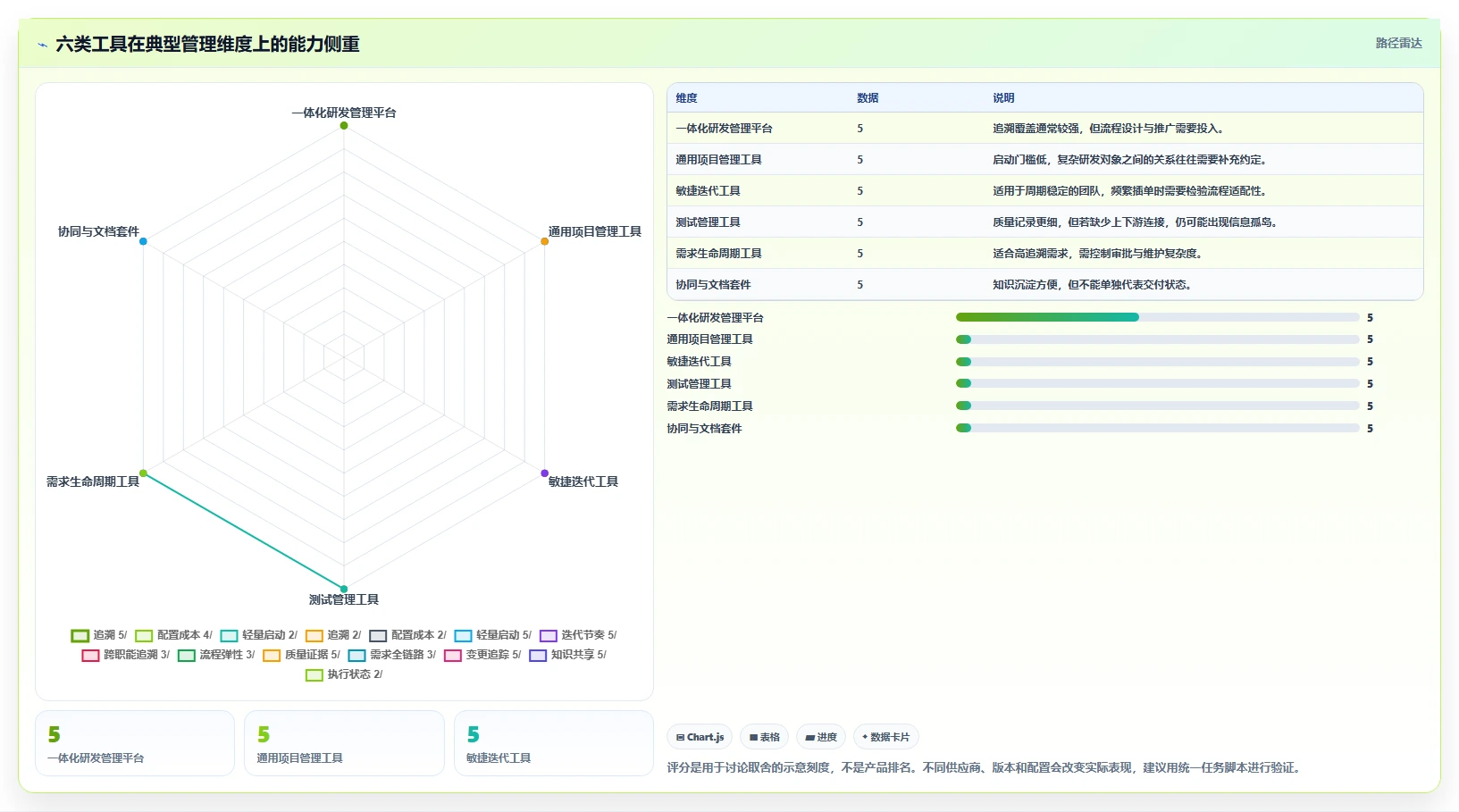Click the 通用项目管理工具 progress bar
The width and height of the screenshot is (1459, 812).
coord(1157,339)
